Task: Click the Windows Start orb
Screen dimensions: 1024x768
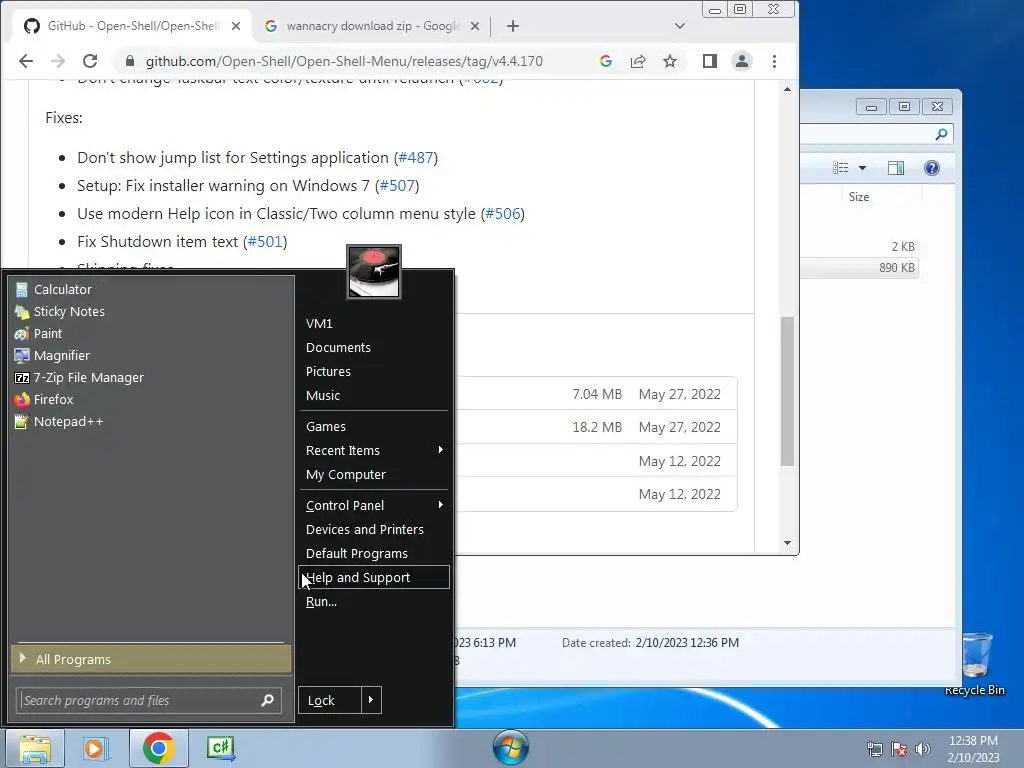Action: point(511,748)
